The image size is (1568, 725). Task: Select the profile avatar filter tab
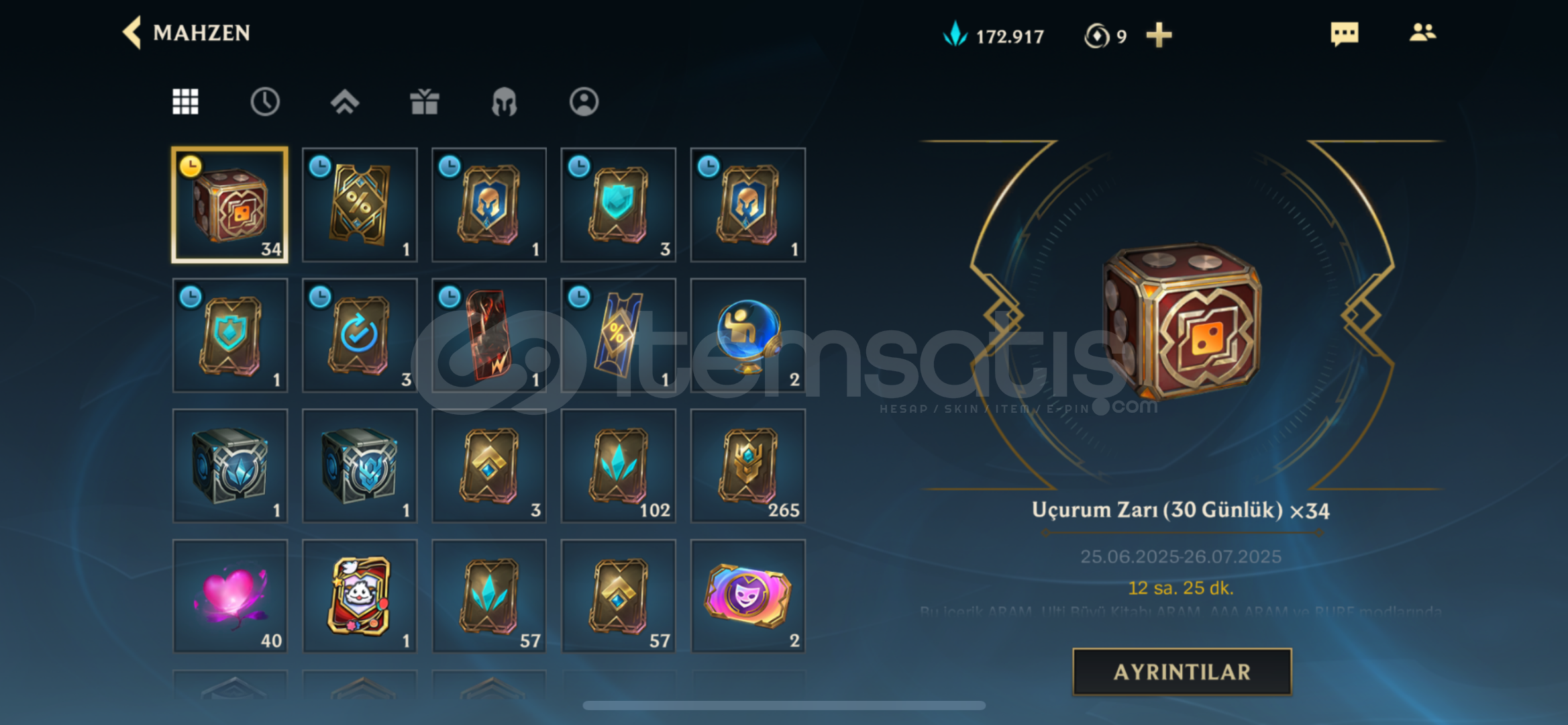(x=584, y=102)
